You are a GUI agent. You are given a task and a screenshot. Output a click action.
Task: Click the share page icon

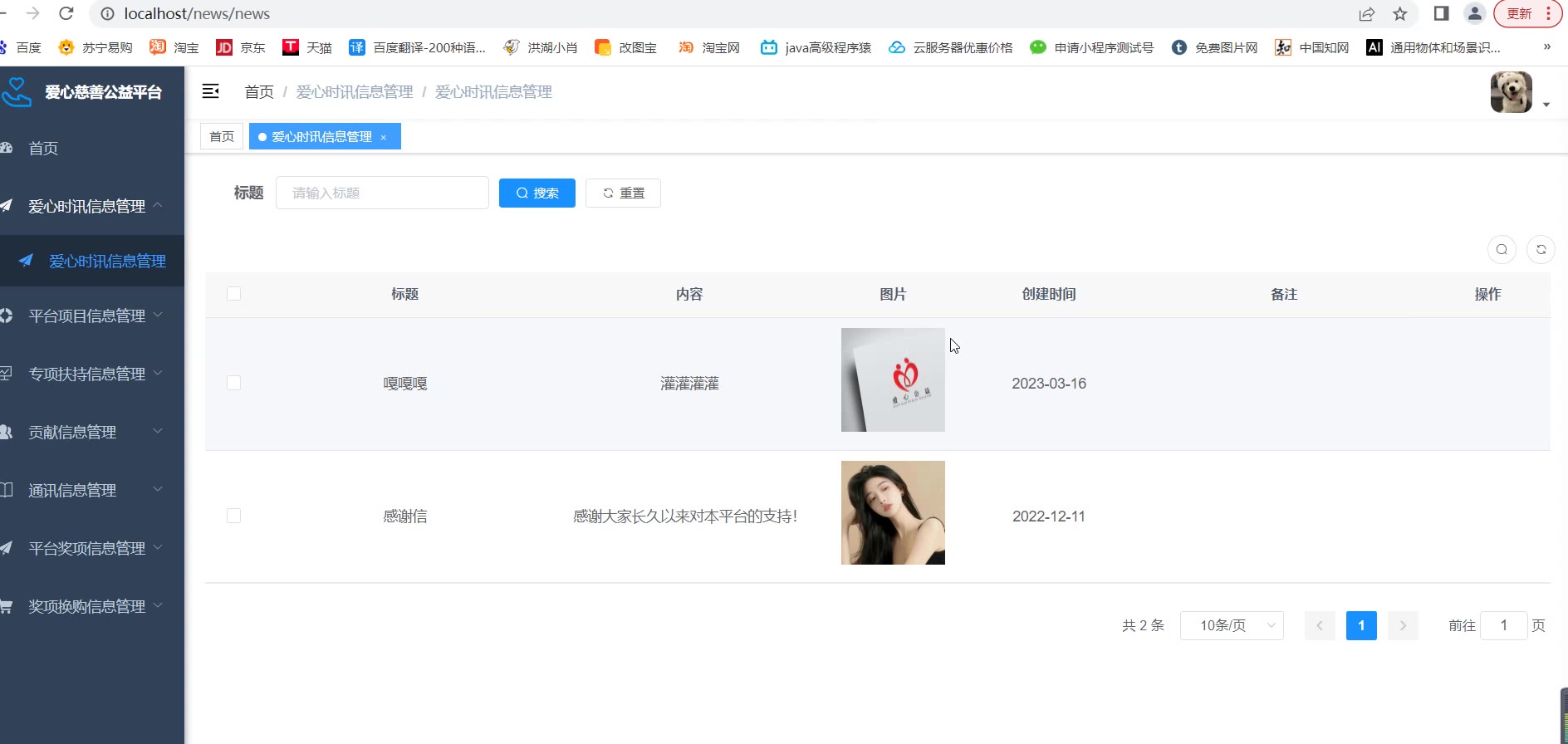tap(1366, 14)
